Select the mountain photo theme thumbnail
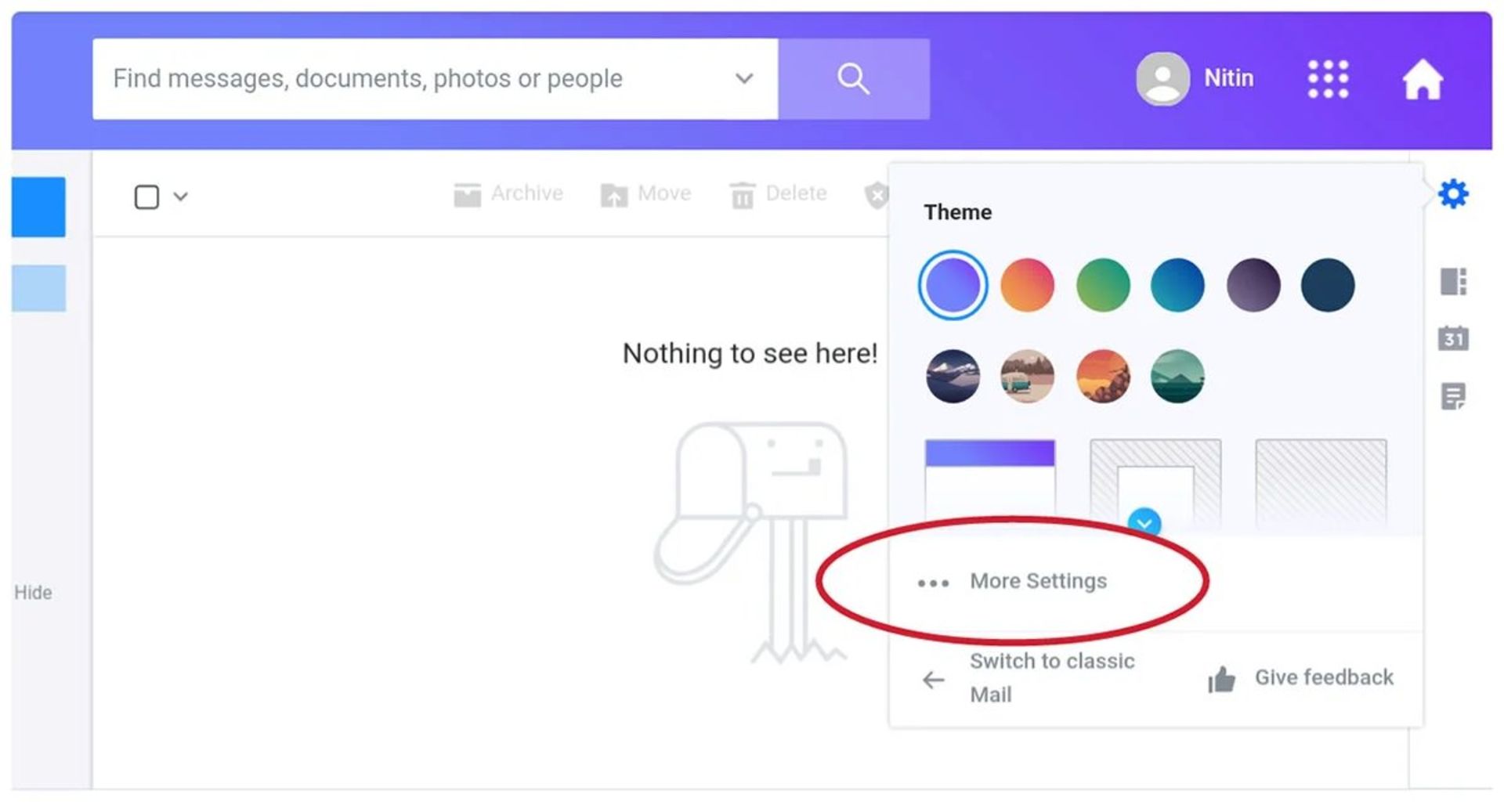 coord(953,377)
